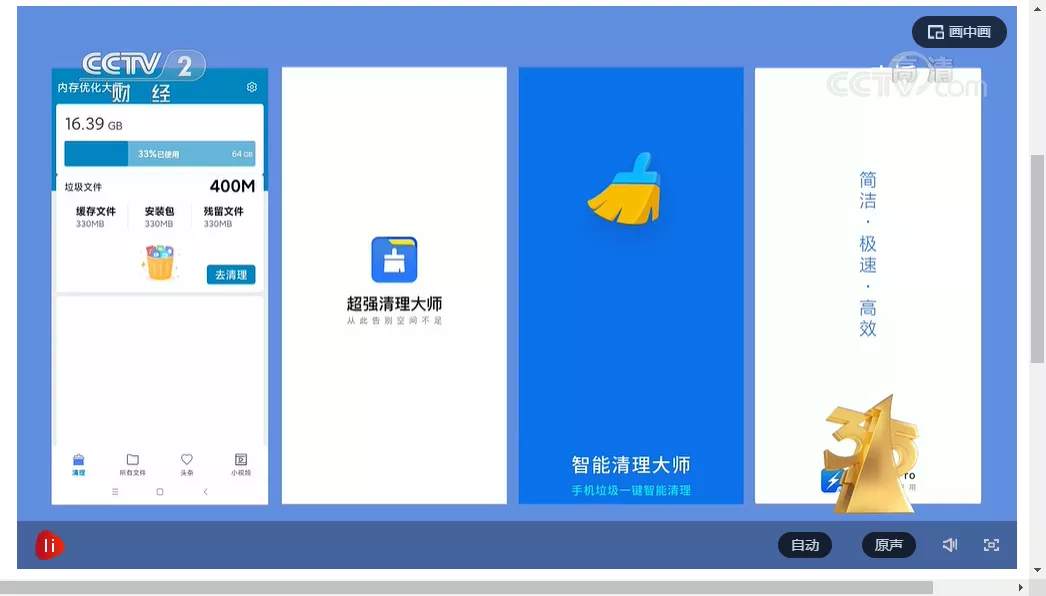This screenshot has width=1046, height=596.
Task: Select the 清理 tab in the phone screen
Action: tap(79, 465)
